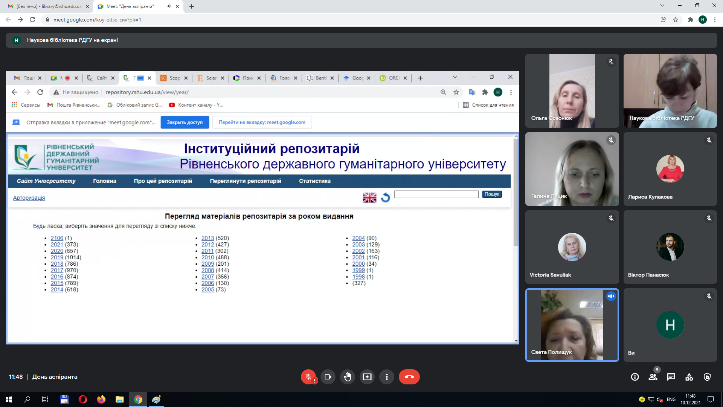The width and height of the screenshot is (723, 407).
Task: Select the Света Полищук video tile
Action: pos(572,325)
